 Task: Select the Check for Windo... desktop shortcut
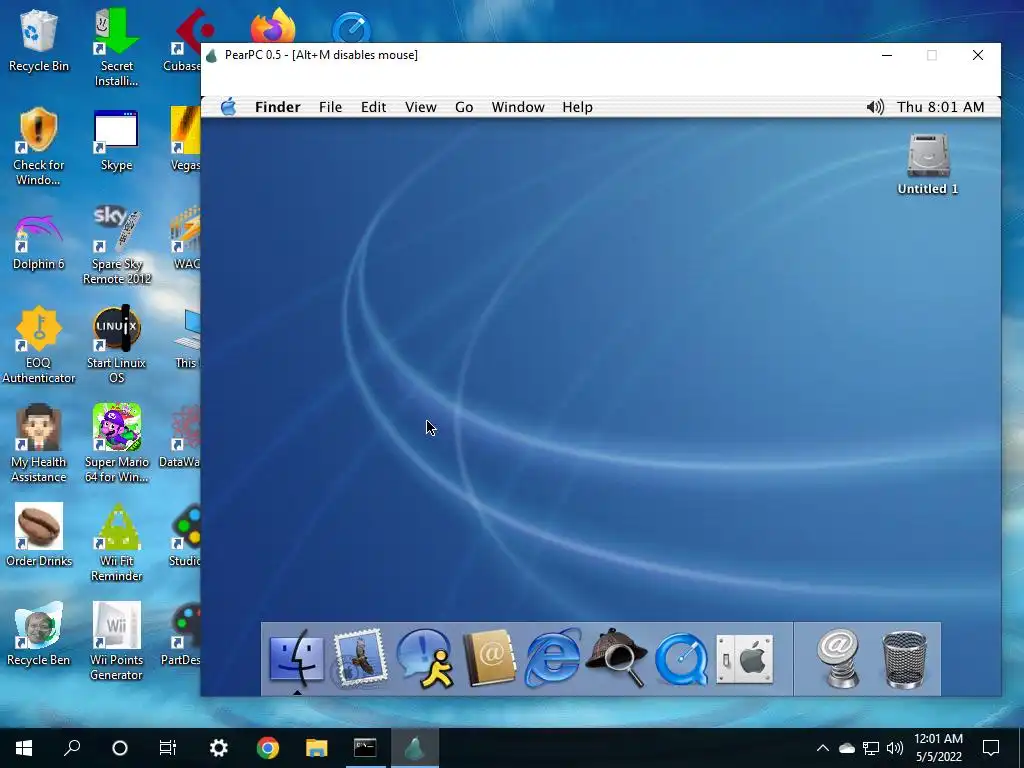coord(39,147)
